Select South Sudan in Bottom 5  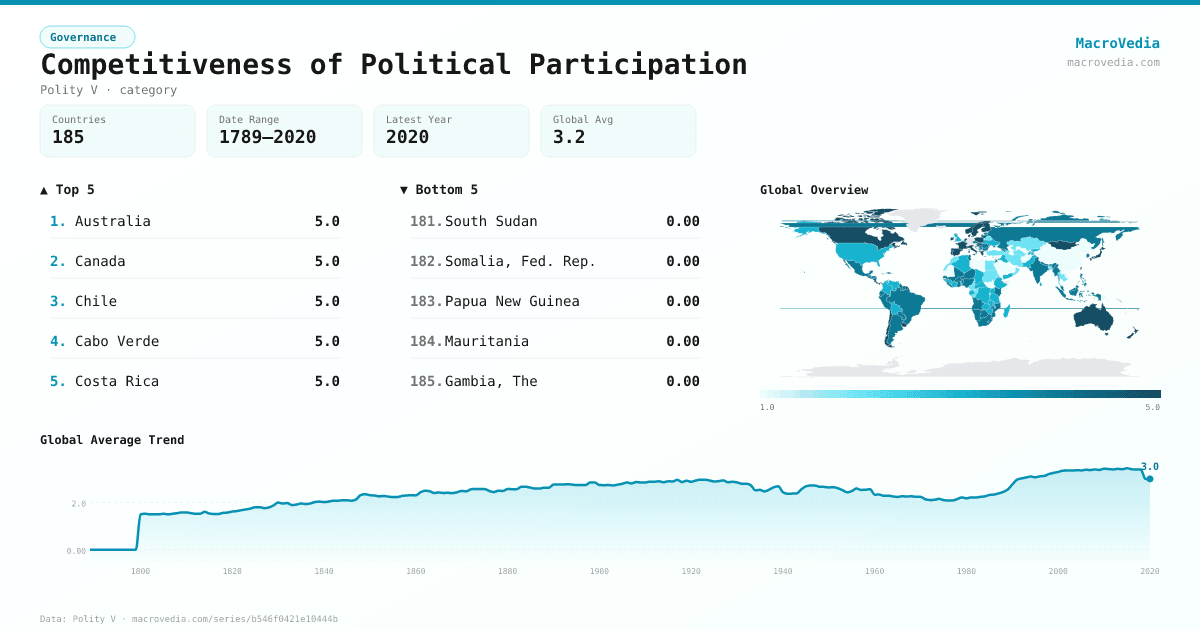(x=491, y=221)
